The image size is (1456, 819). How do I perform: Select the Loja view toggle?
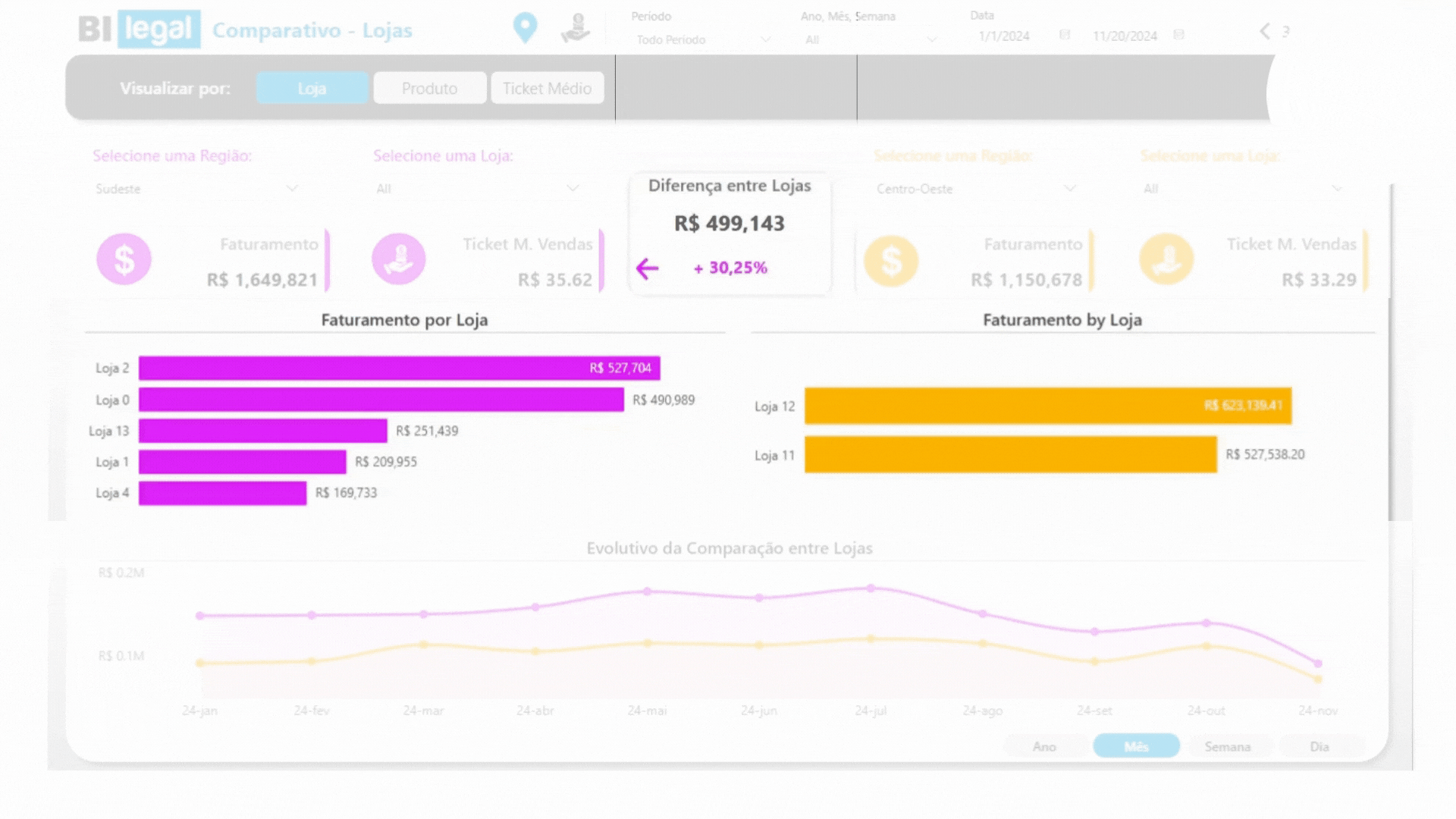coord(312,88)
